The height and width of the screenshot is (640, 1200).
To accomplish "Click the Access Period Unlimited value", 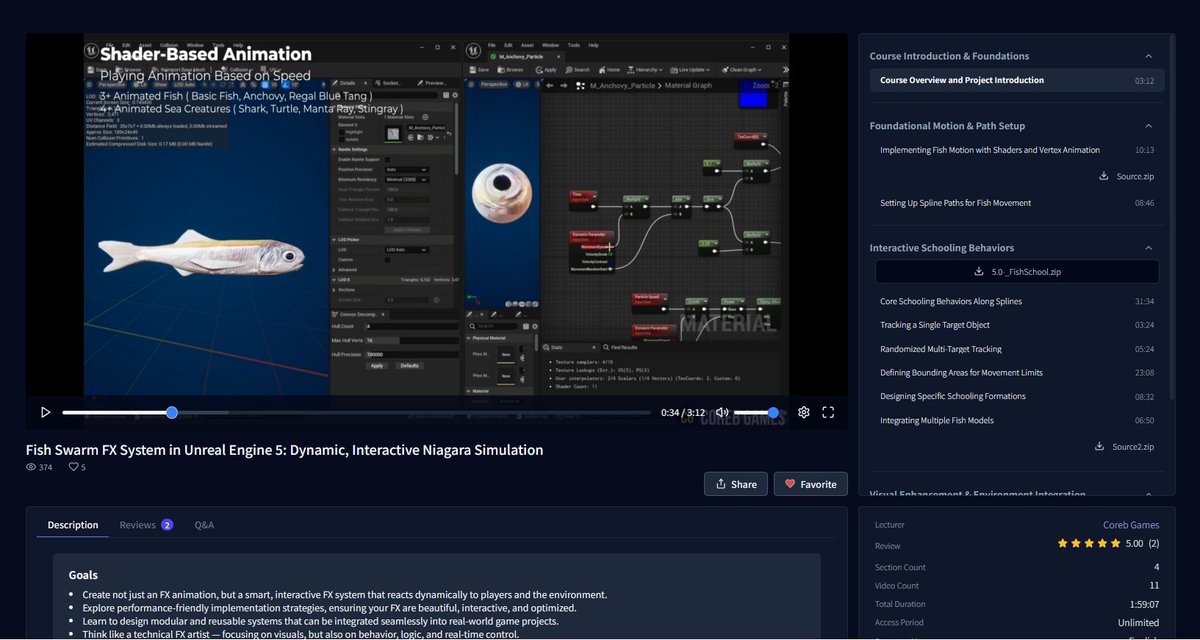I will pyautogui.click(x=1138, y=622).
